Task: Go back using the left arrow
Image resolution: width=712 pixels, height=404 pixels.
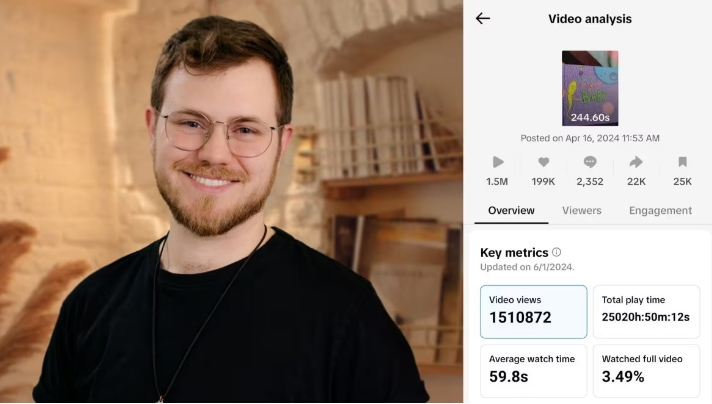Action: [x=483, y=19]
